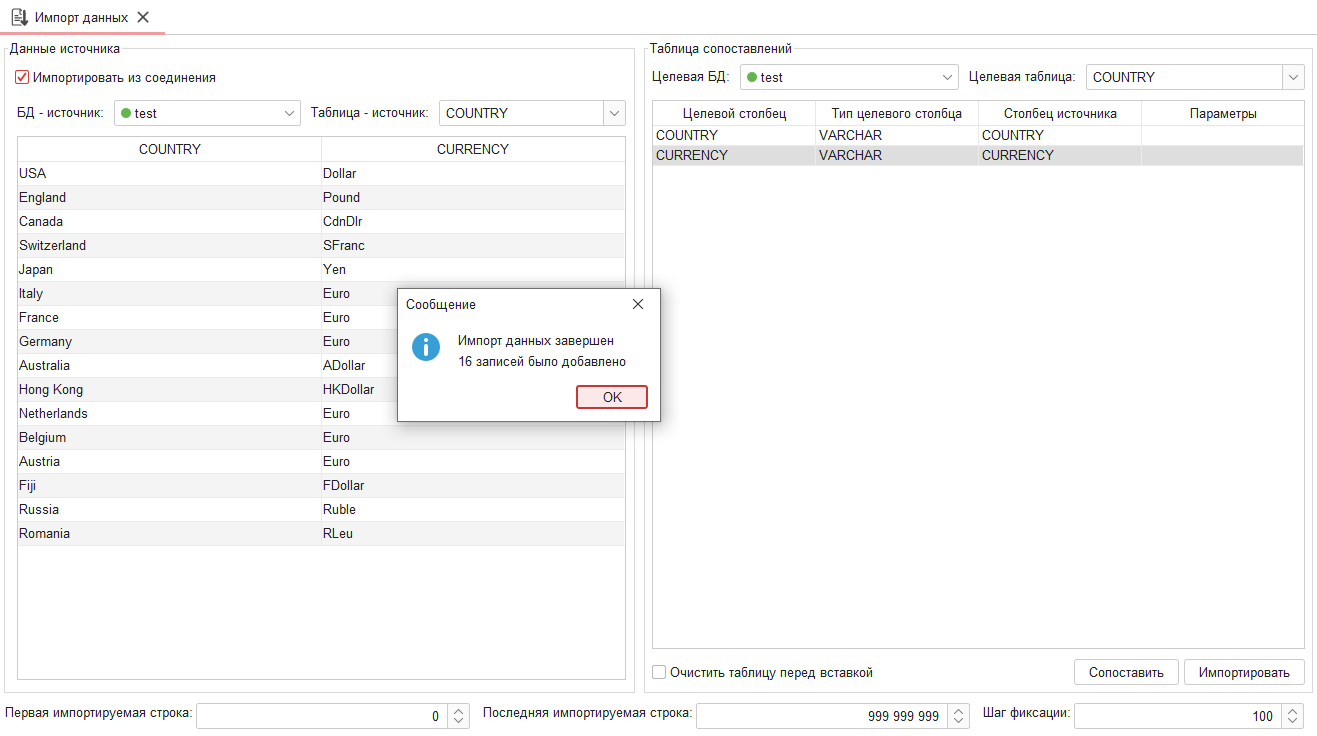
Task: Open the Таблица - источник dropdown
Action: [613, 113]
